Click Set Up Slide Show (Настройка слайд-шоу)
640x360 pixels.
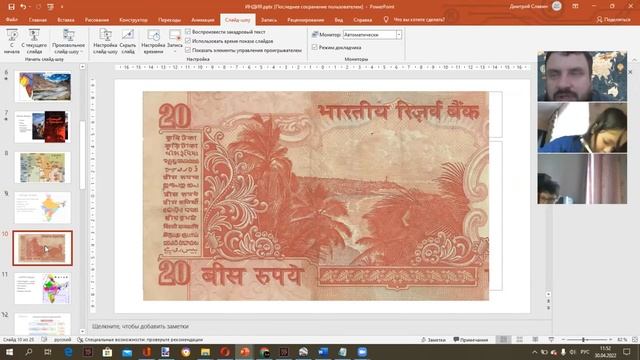(x=105, y=41)
